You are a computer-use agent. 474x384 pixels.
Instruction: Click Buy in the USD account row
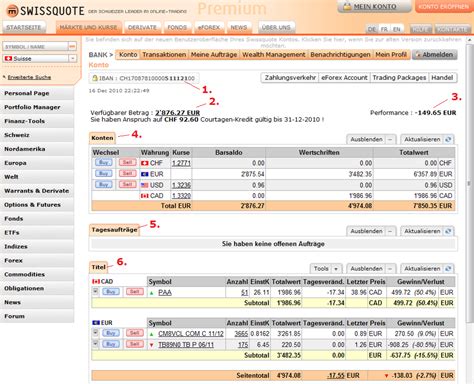pos(103,185)
